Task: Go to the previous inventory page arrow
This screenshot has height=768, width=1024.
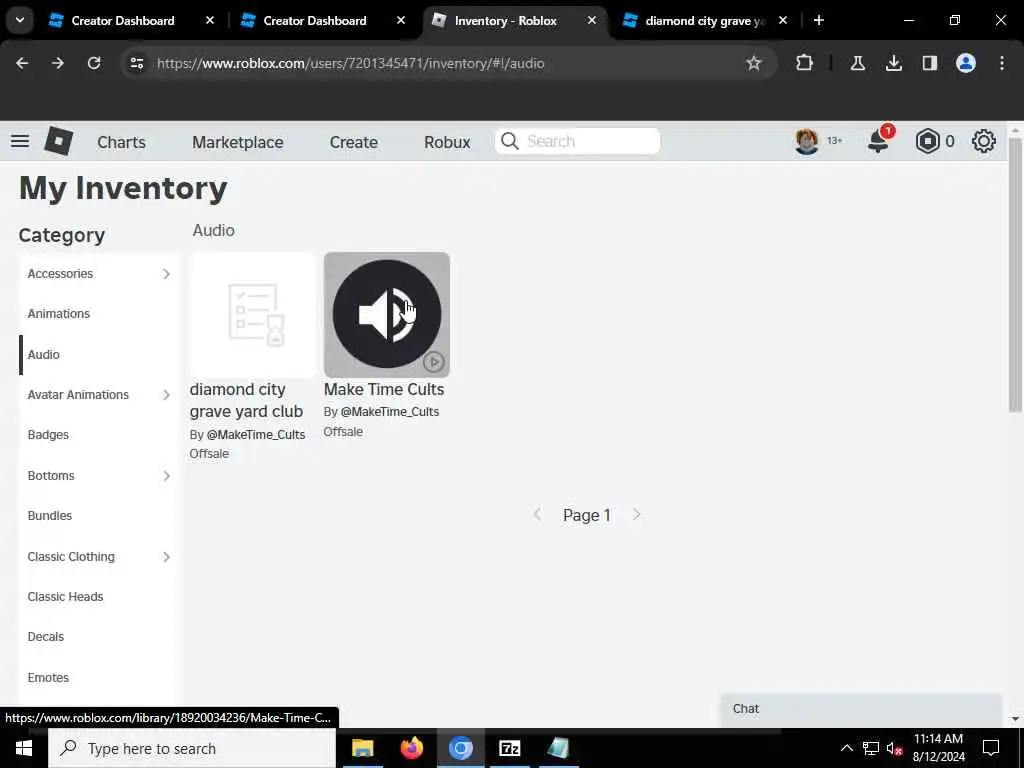Action: tap(537, 515)
